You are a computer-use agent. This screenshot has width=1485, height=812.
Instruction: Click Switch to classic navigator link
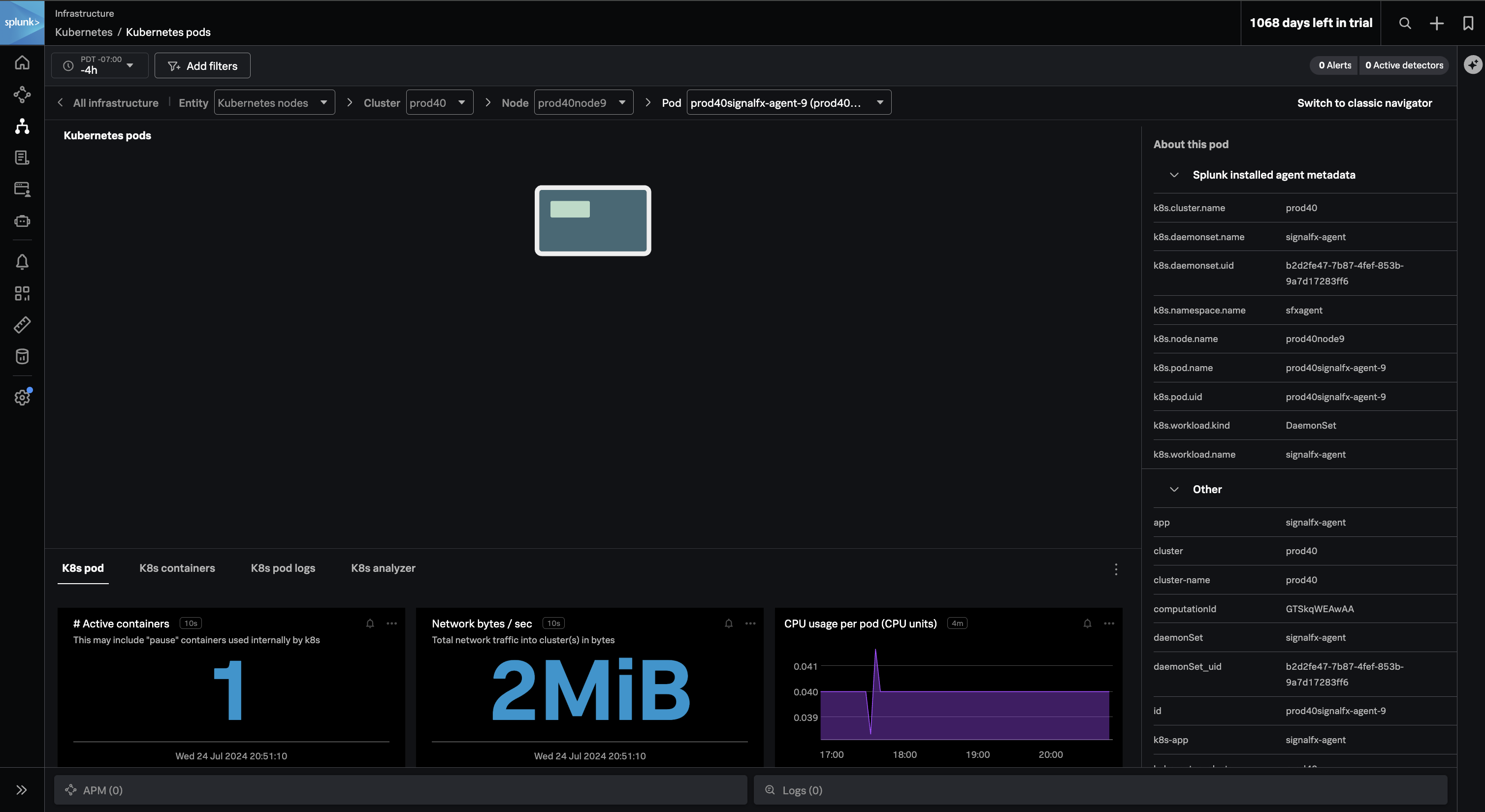click(1364, 103)
